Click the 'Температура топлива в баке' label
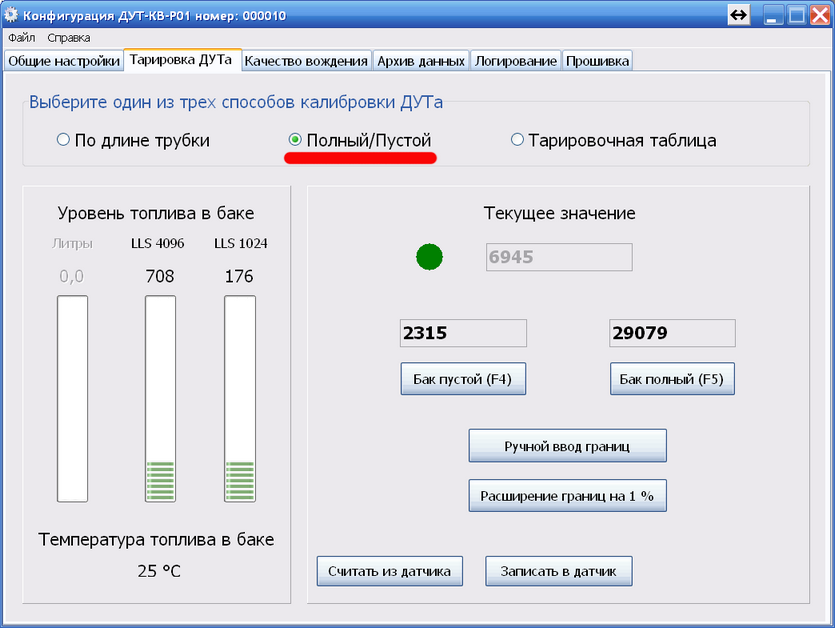Screen dimensions: 835x628 [156, 540]
